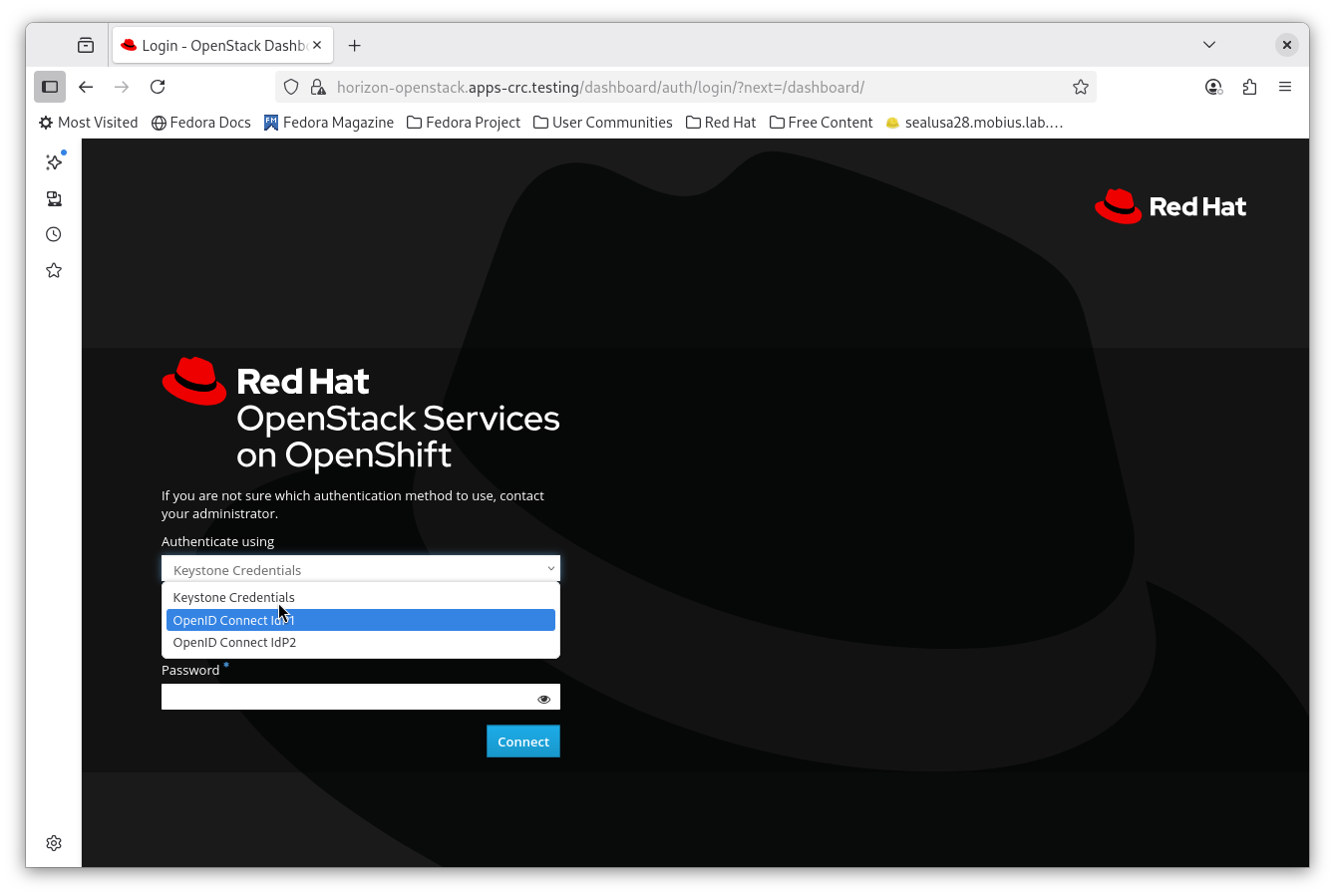Open Free Content bookmark folder
This screenshot has height=896, width=1335.
[822, 123]
